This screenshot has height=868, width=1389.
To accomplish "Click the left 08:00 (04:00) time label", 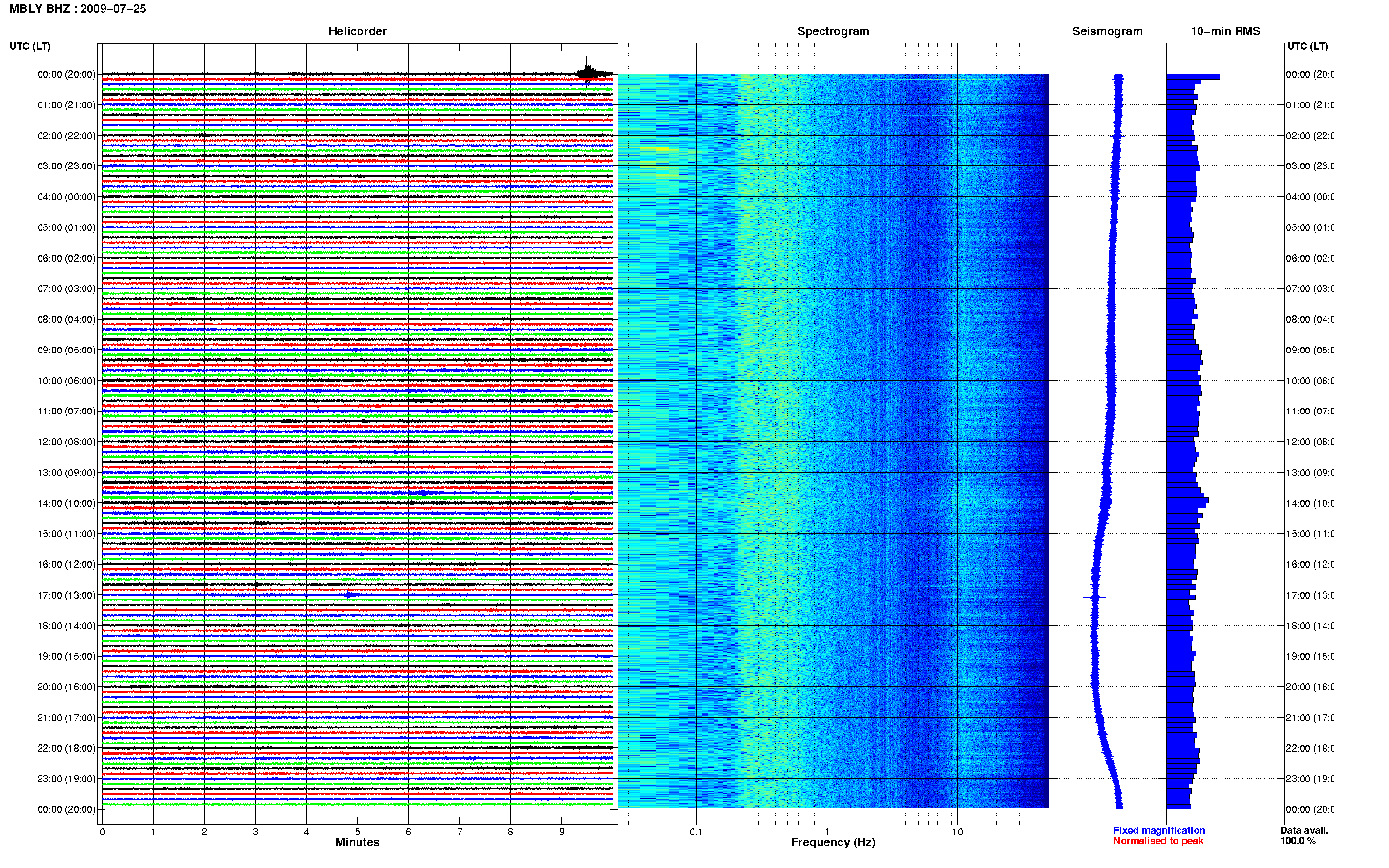I will pos(66,319).
